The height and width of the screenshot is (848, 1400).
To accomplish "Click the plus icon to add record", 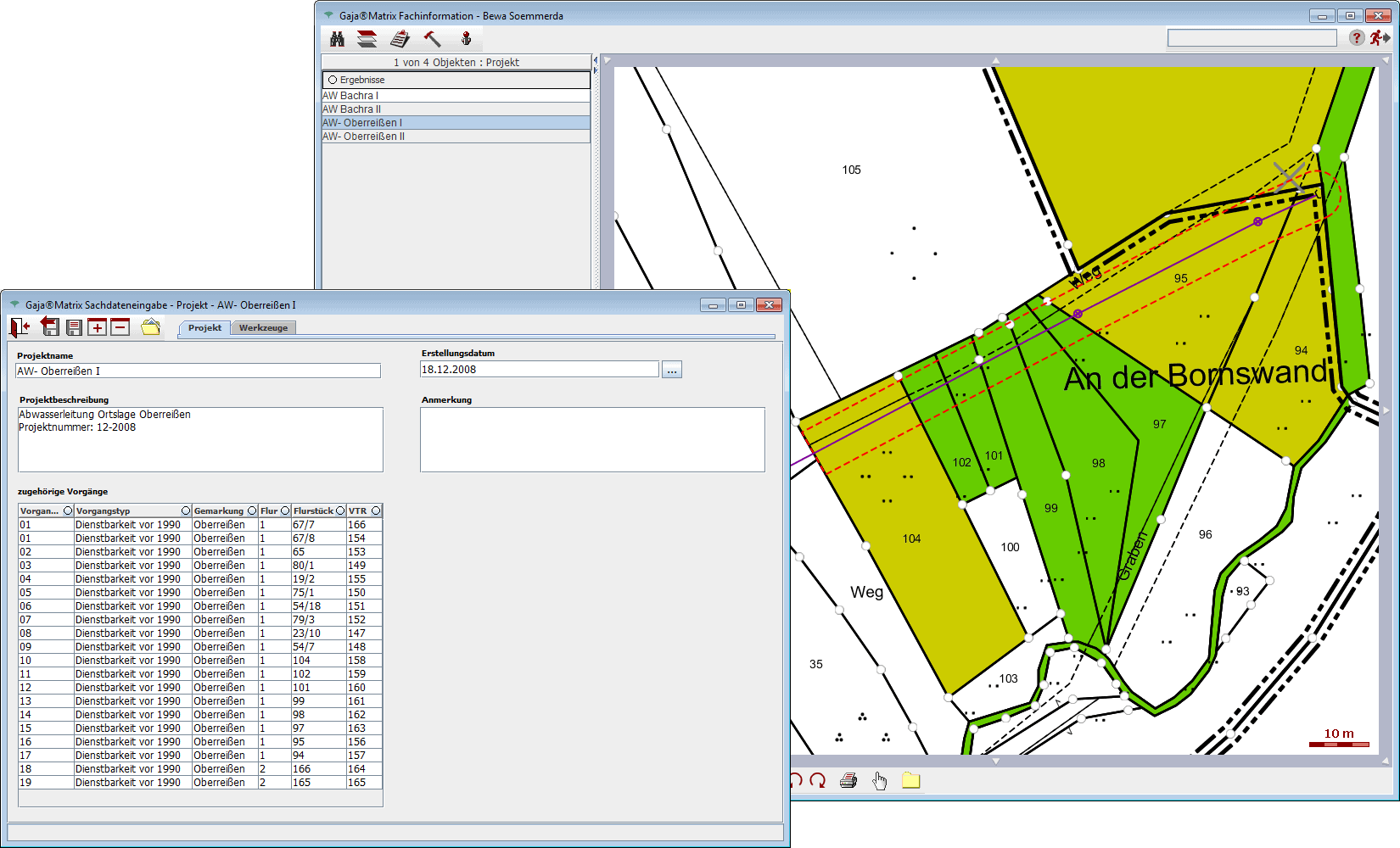I will tap(97, 327).
